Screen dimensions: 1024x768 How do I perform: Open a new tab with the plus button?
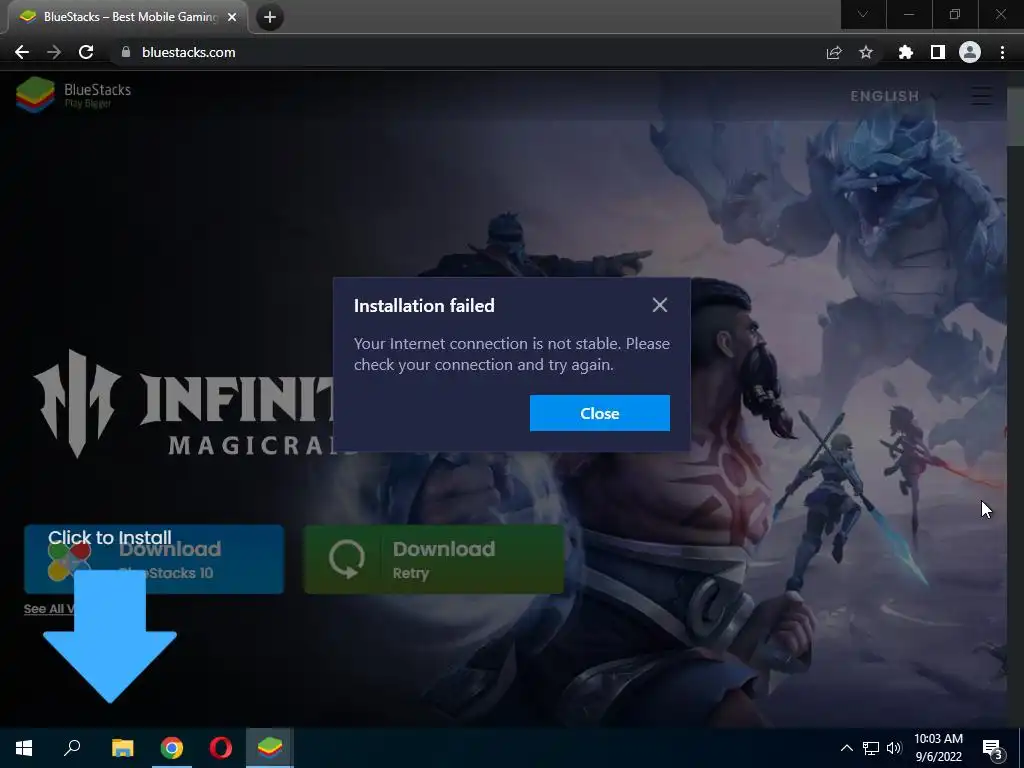pyautogui.click(x=270, y=17)
